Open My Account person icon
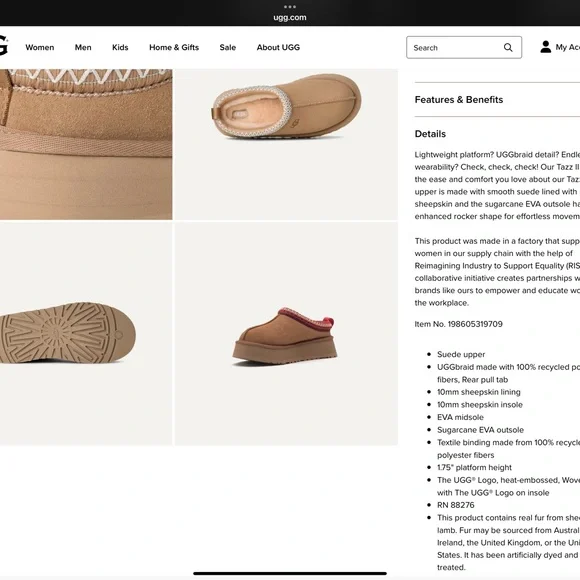Screen dimensions: 580x580 (545, 47)
